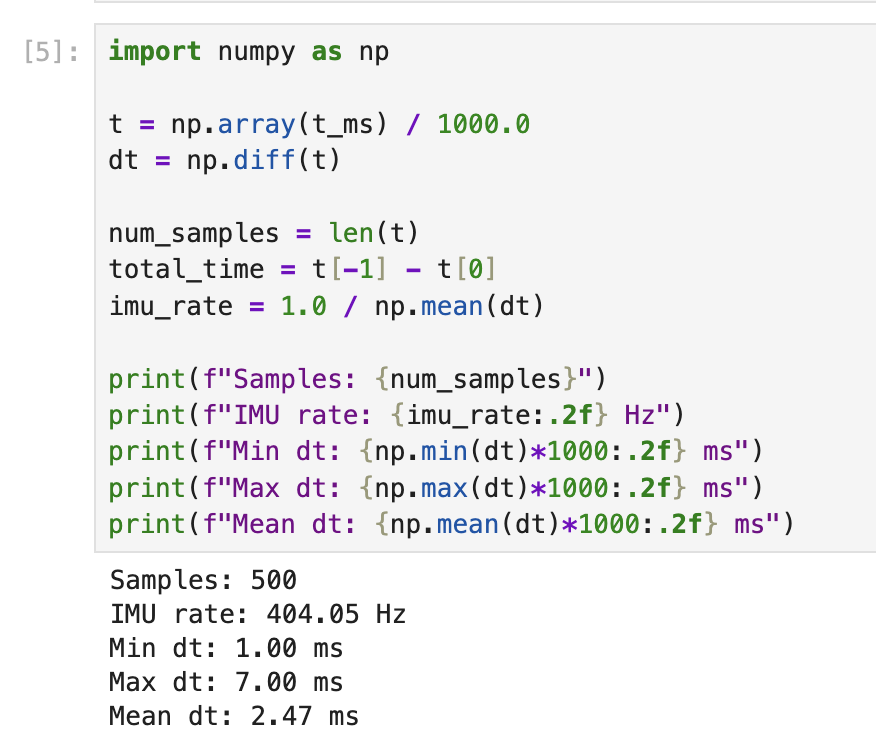Click the imu_rate assignment line

pyautogui.click(x=325, y=305)
